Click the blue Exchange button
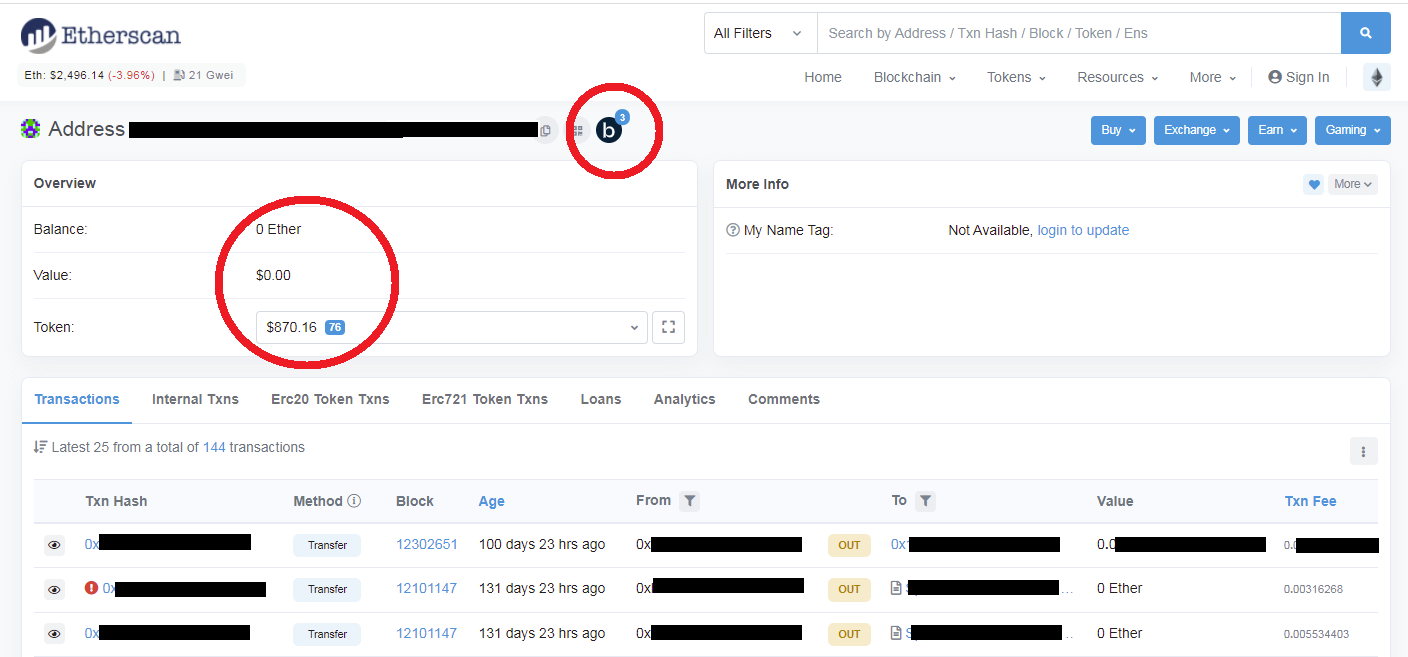 coord(1197,130)
